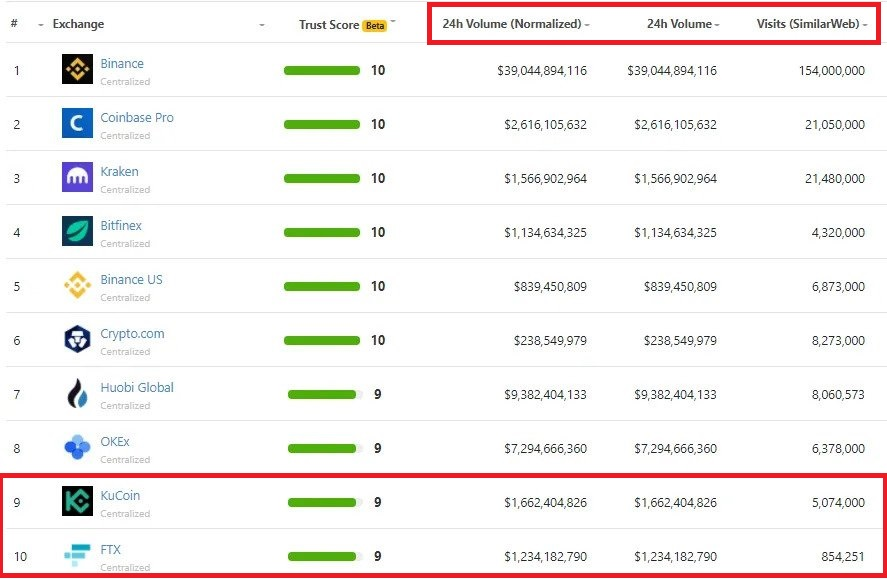This screenshot has width=887, height=581.
Task: Select Binance US normalized volume $839,450,809
Action: pos(550,287)
